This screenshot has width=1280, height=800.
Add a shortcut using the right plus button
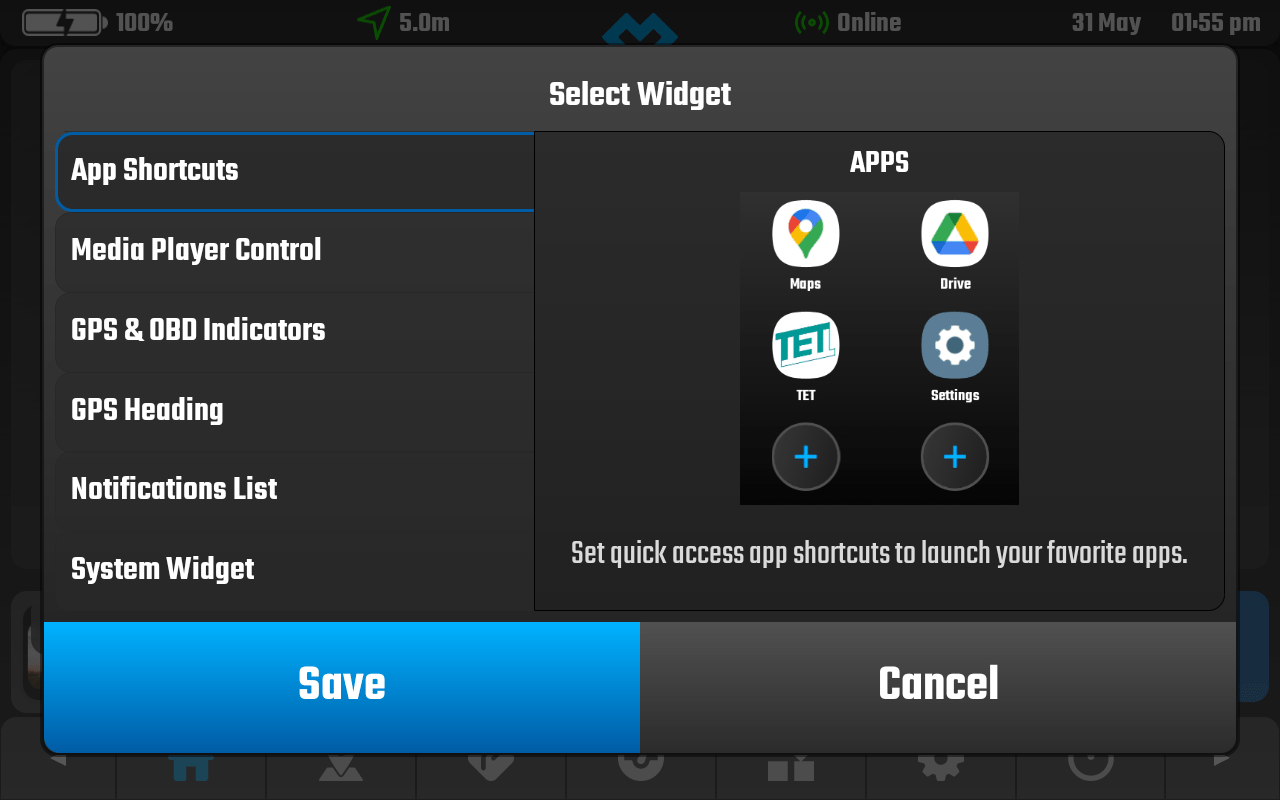click(954, 457)
